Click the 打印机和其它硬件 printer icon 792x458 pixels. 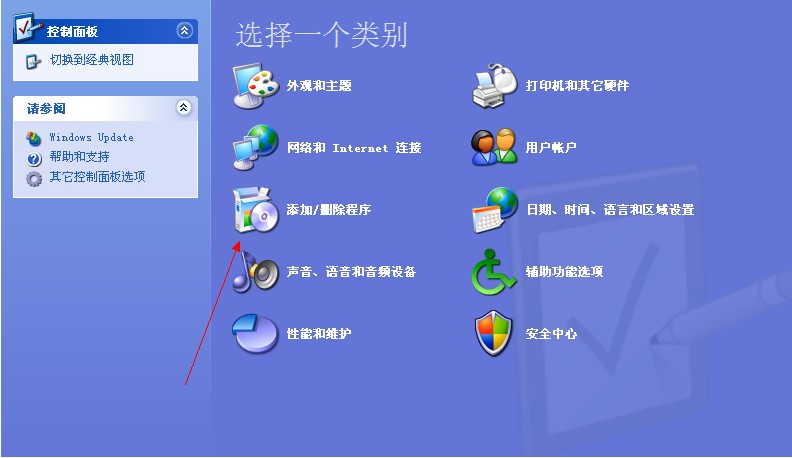pyautogui.click(x=495, y=85)
